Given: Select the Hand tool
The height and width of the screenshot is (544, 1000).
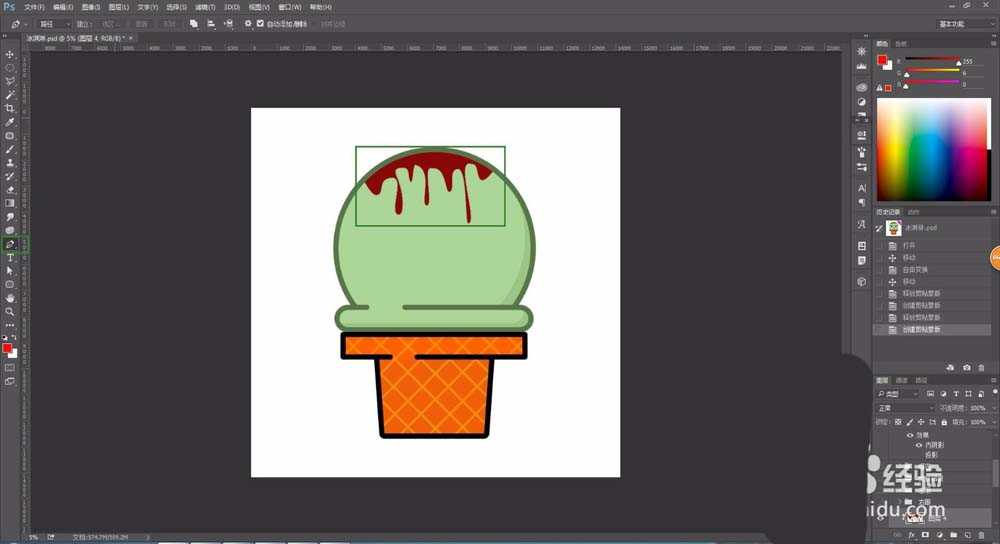Looking at the screenshot, I should click(x=10, y=298).
